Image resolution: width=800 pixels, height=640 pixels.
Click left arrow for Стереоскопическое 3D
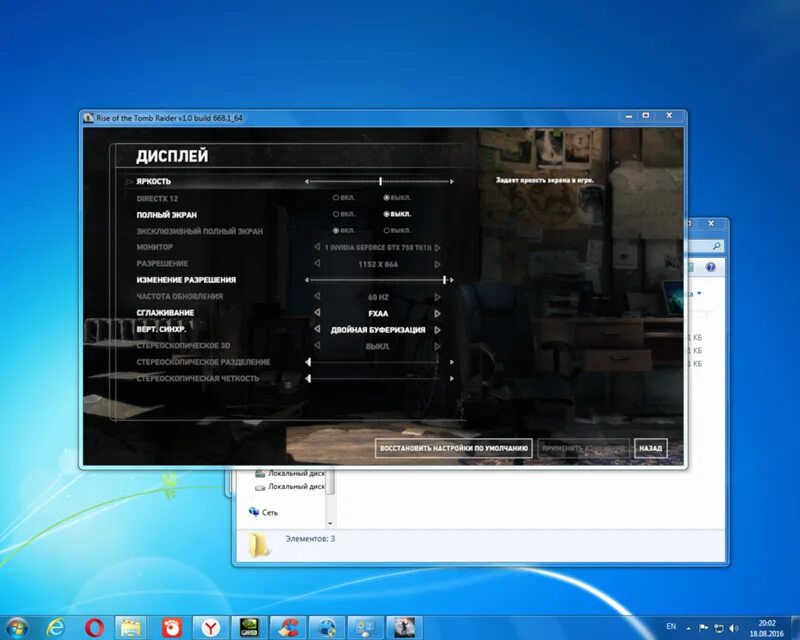pyautogui.click(x=317, y=346)
